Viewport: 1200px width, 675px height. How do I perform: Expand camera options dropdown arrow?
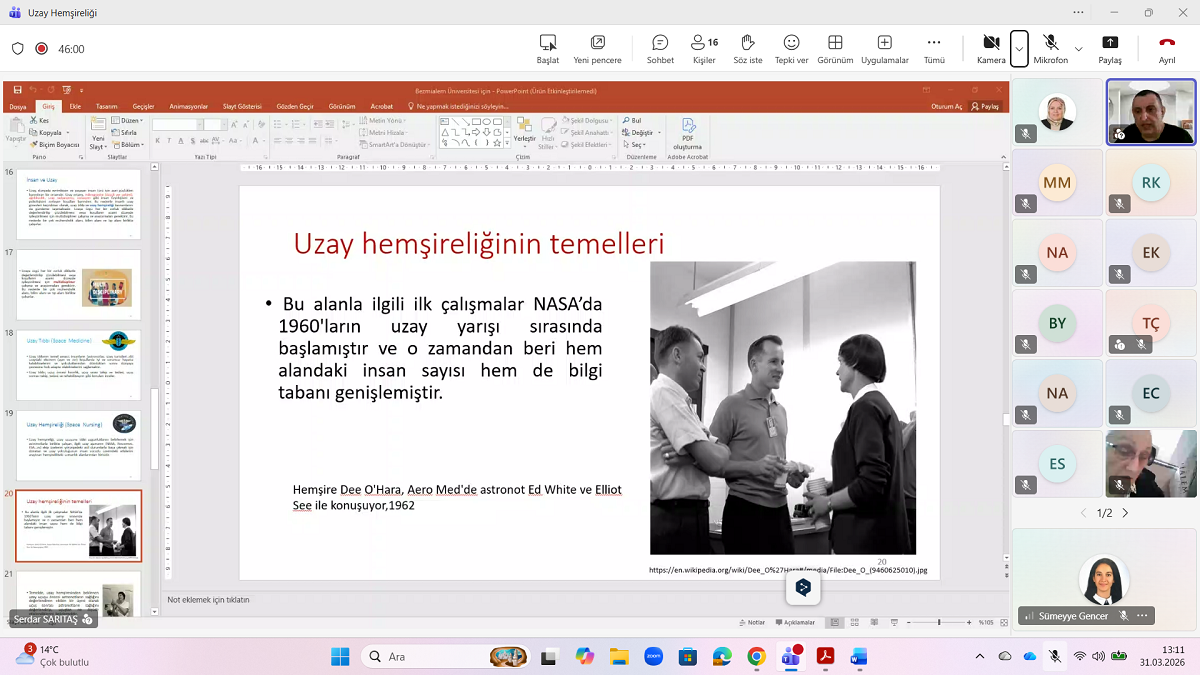[1019, 48]
